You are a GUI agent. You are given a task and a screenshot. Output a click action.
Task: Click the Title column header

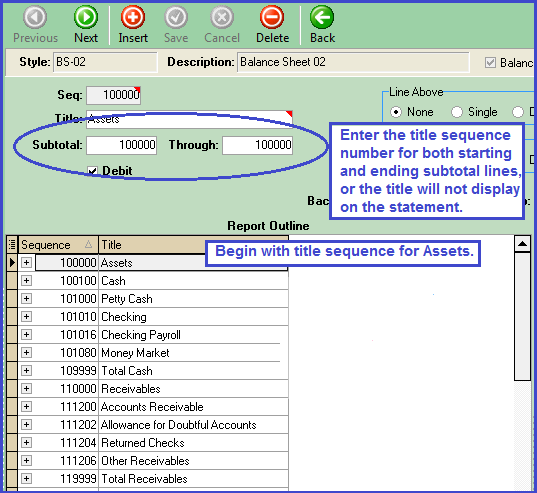pos(152,244)
